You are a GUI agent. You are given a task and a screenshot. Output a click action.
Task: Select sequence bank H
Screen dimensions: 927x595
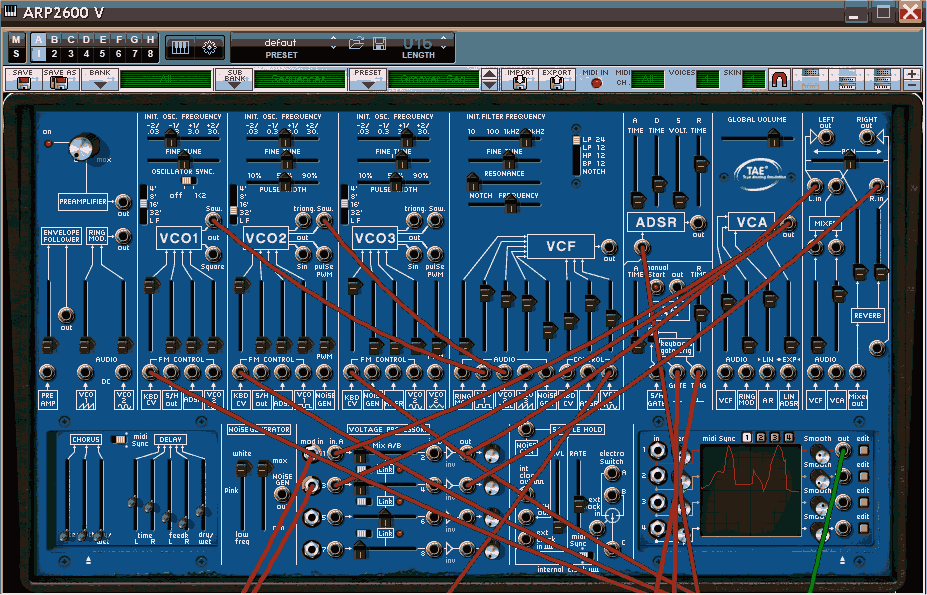[x=151, y=40]
